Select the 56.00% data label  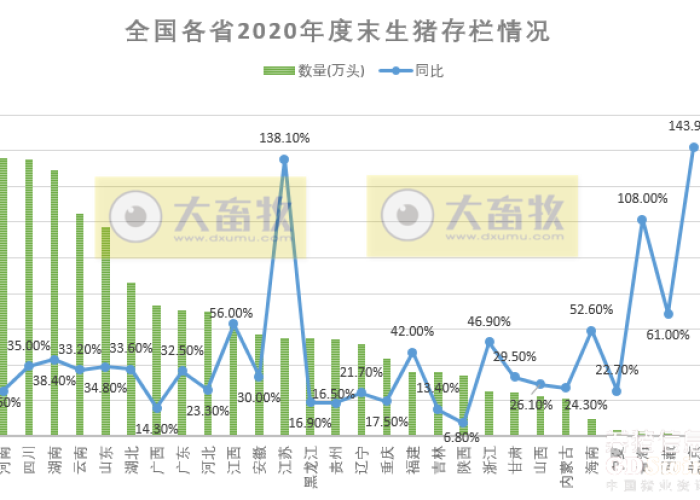click(x=231, y=313)
